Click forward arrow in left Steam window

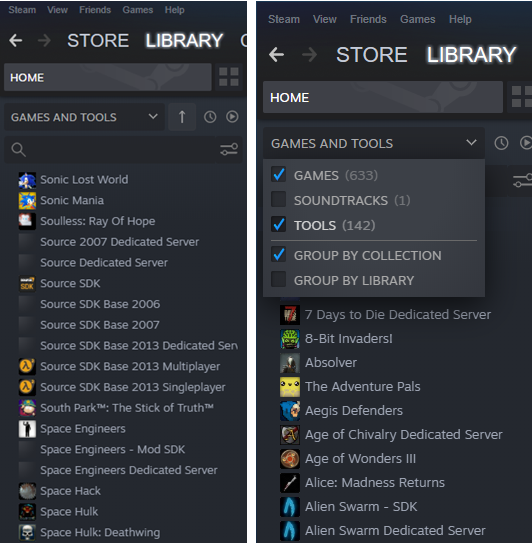pos(44,41)
